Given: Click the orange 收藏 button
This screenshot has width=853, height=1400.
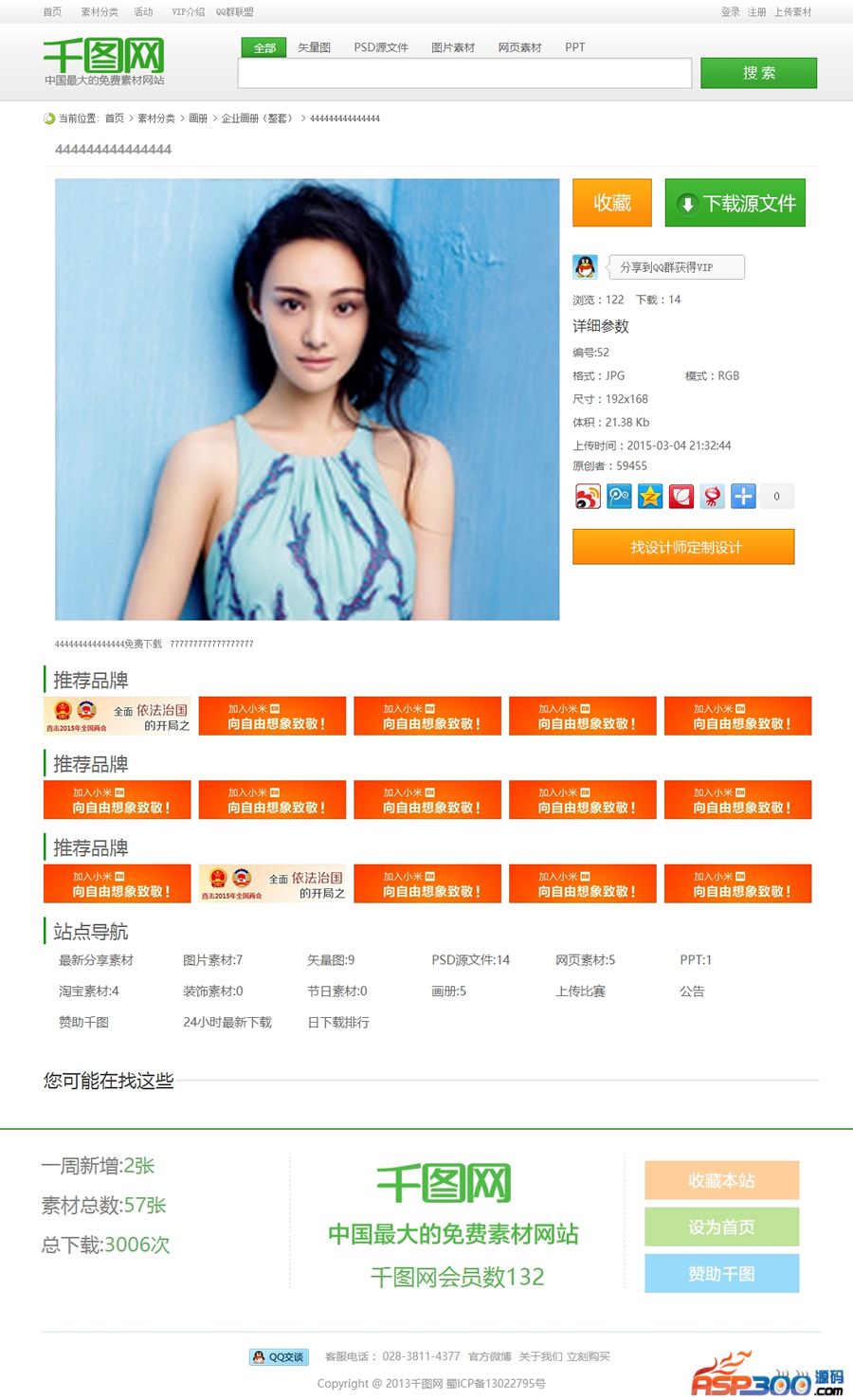Looking at the screenshot, I should 612,203.
